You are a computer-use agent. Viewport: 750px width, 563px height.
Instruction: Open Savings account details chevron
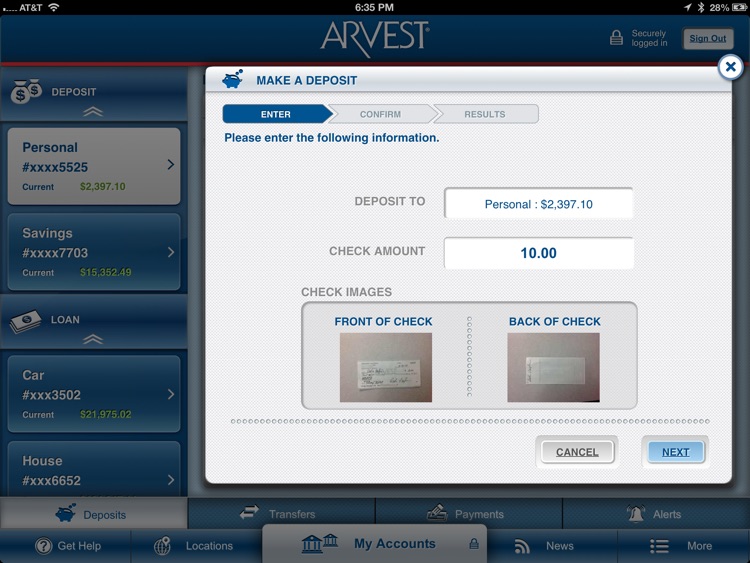coord(171,252)
